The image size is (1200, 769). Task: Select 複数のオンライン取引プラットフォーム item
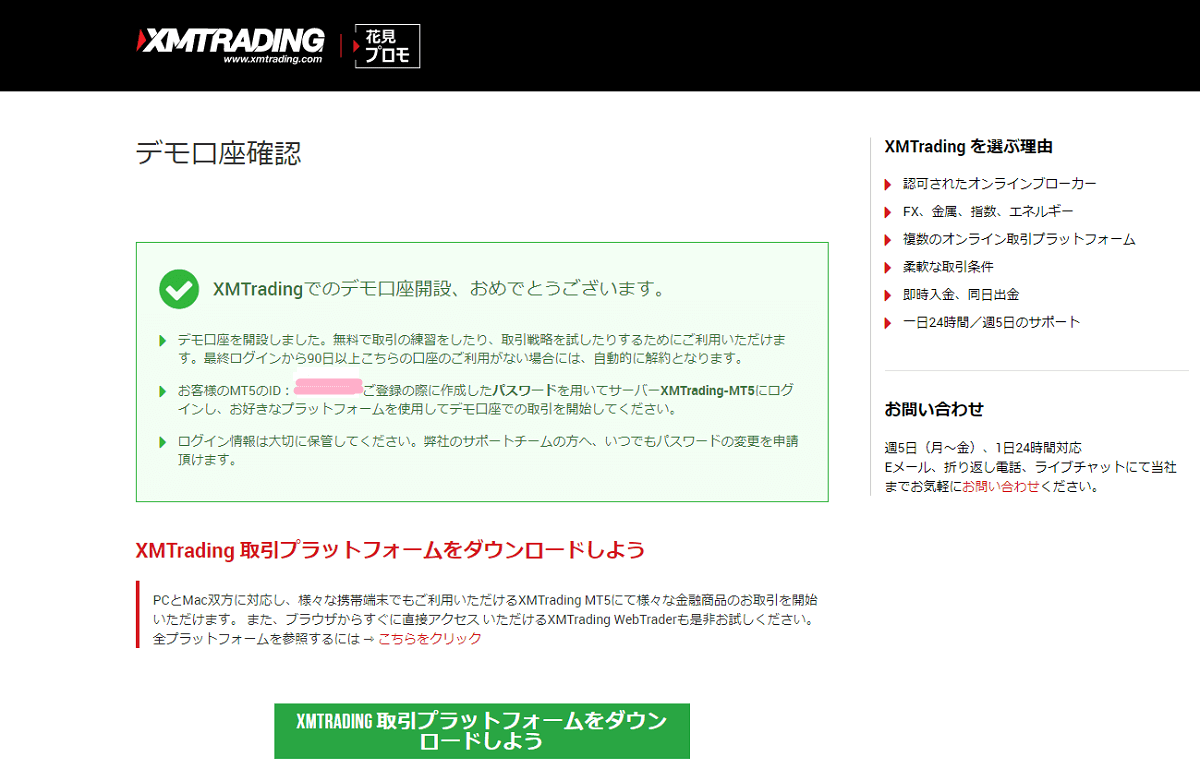point(1019,240)
